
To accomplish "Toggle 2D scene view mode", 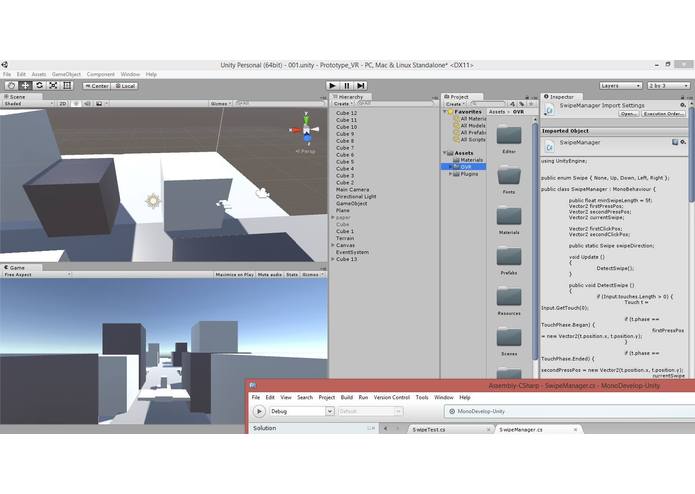I will point(62,104).
